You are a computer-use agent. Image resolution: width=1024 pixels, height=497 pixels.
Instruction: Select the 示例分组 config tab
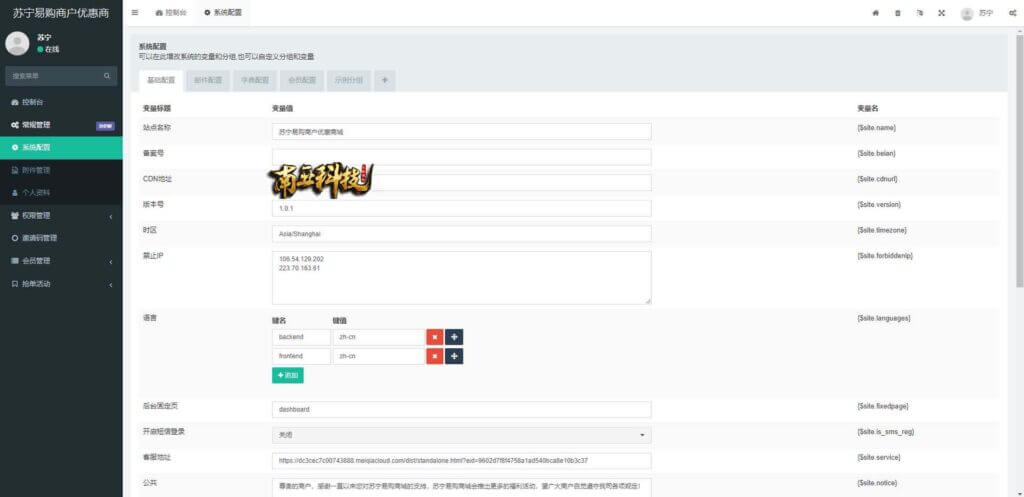pyautogui.click(x=349, y=80)
